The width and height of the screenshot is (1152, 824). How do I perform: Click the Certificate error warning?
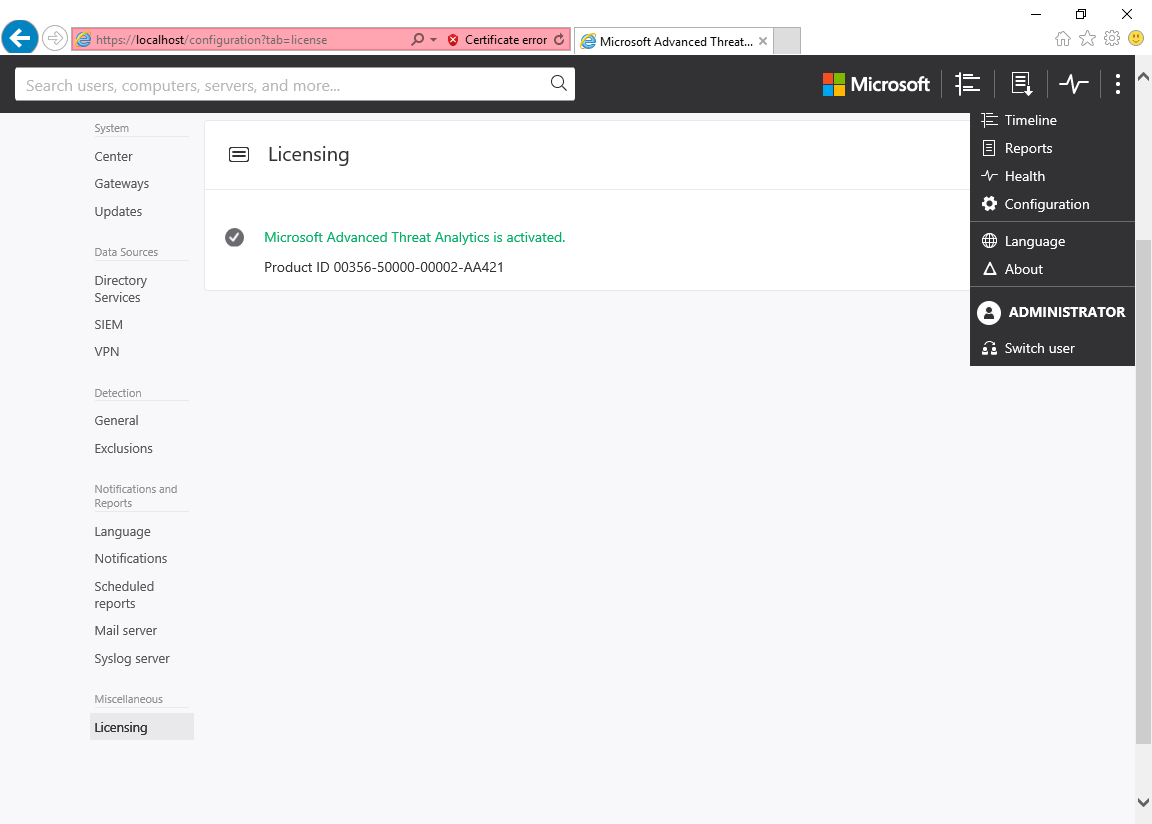coord(497,40)
